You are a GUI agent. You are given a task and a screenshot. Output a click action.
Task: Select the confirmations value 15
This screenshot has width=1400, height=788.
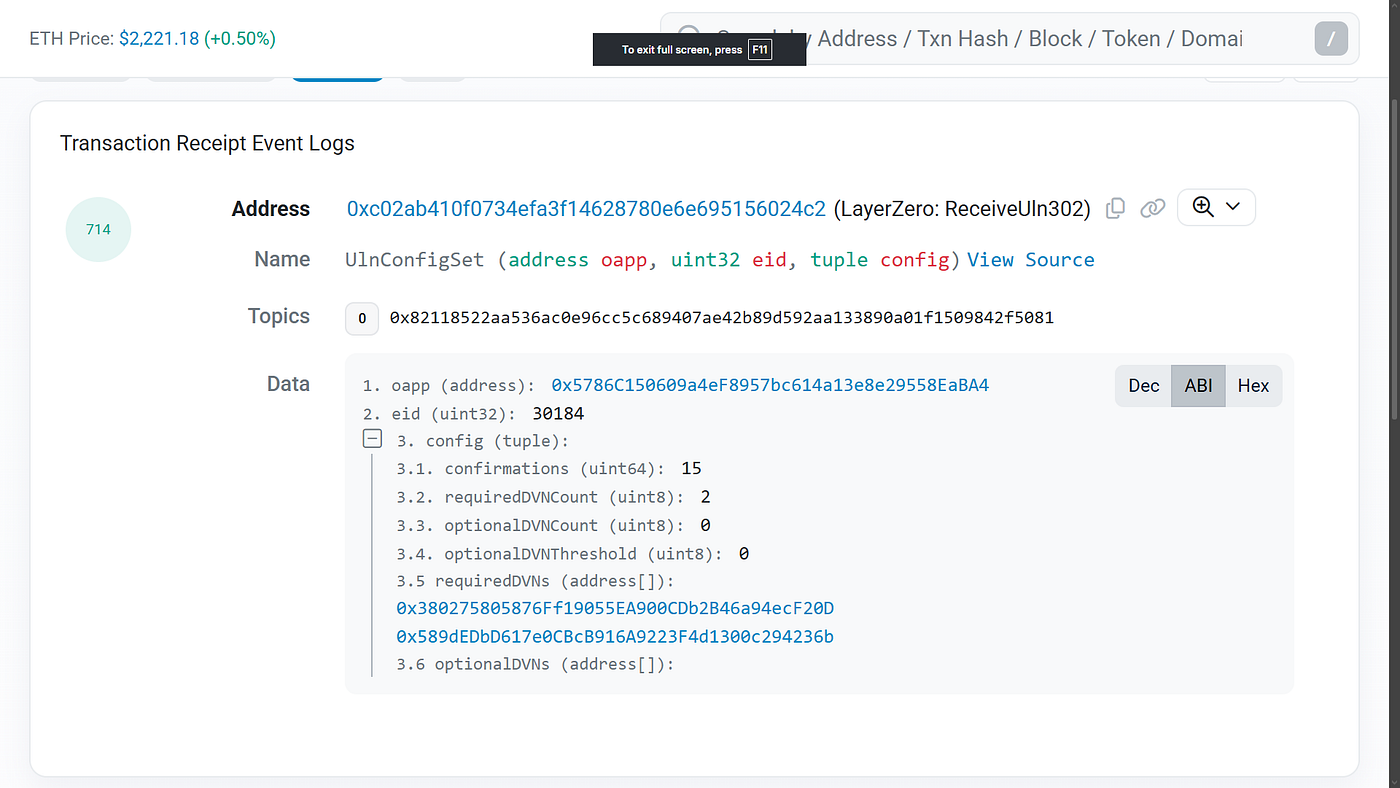(691, 468)
